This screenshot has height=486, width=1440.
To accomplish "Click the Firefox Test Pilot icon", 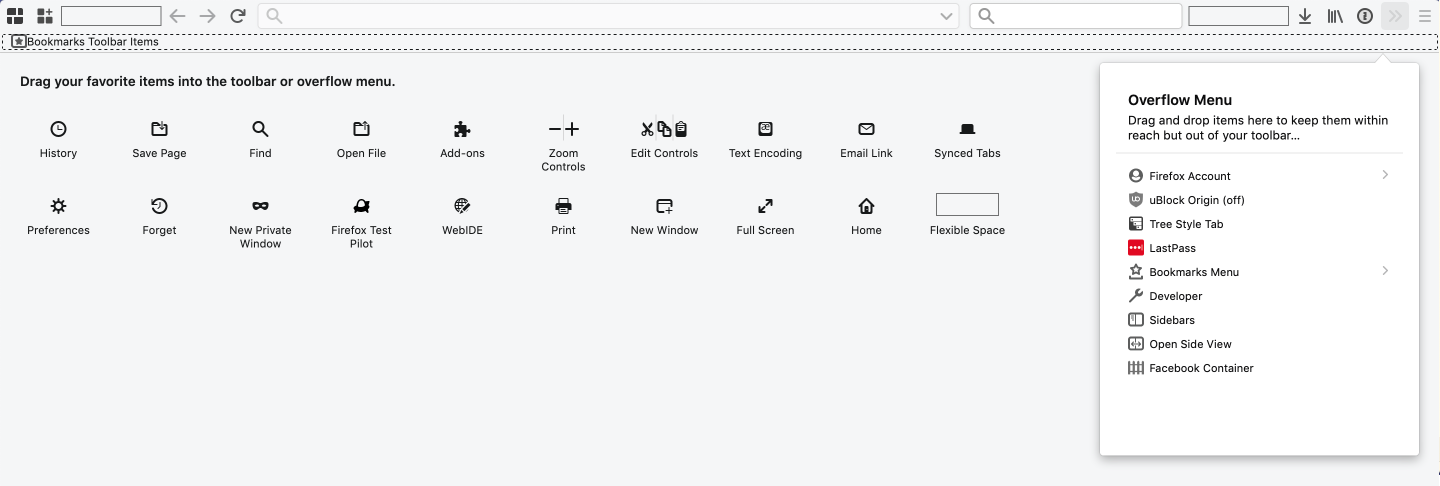I will click(361, 206).
